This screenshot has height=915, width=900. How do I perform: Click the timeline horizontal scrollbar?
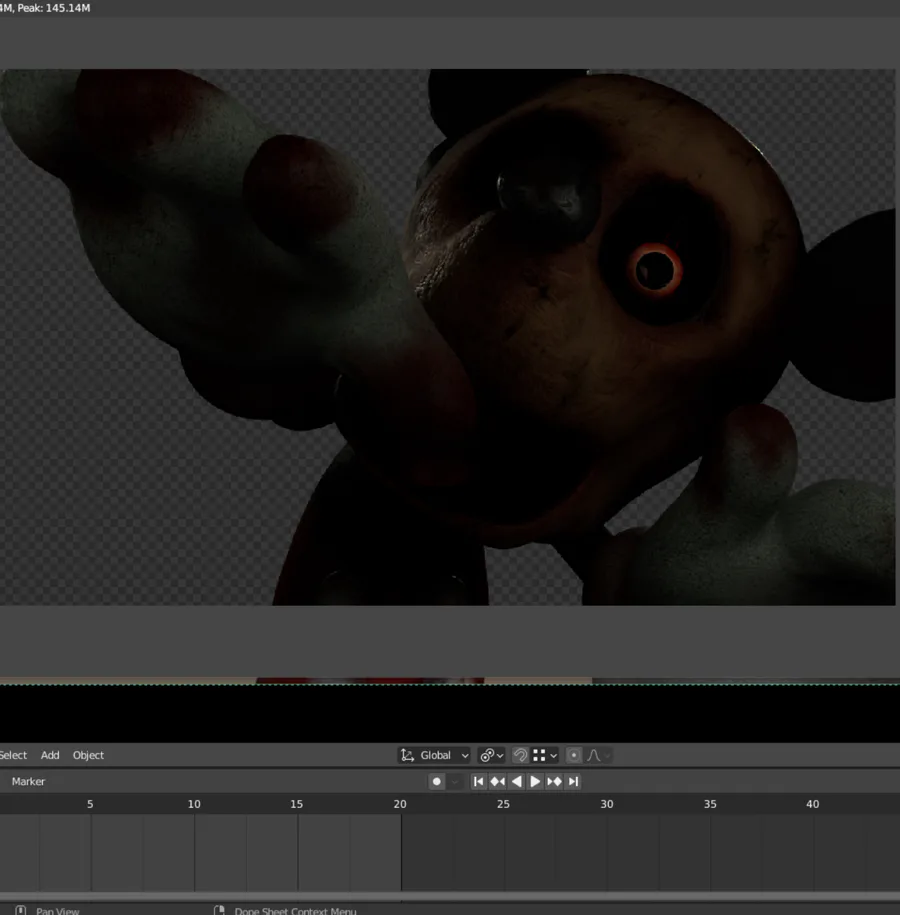tap(450, 896)
